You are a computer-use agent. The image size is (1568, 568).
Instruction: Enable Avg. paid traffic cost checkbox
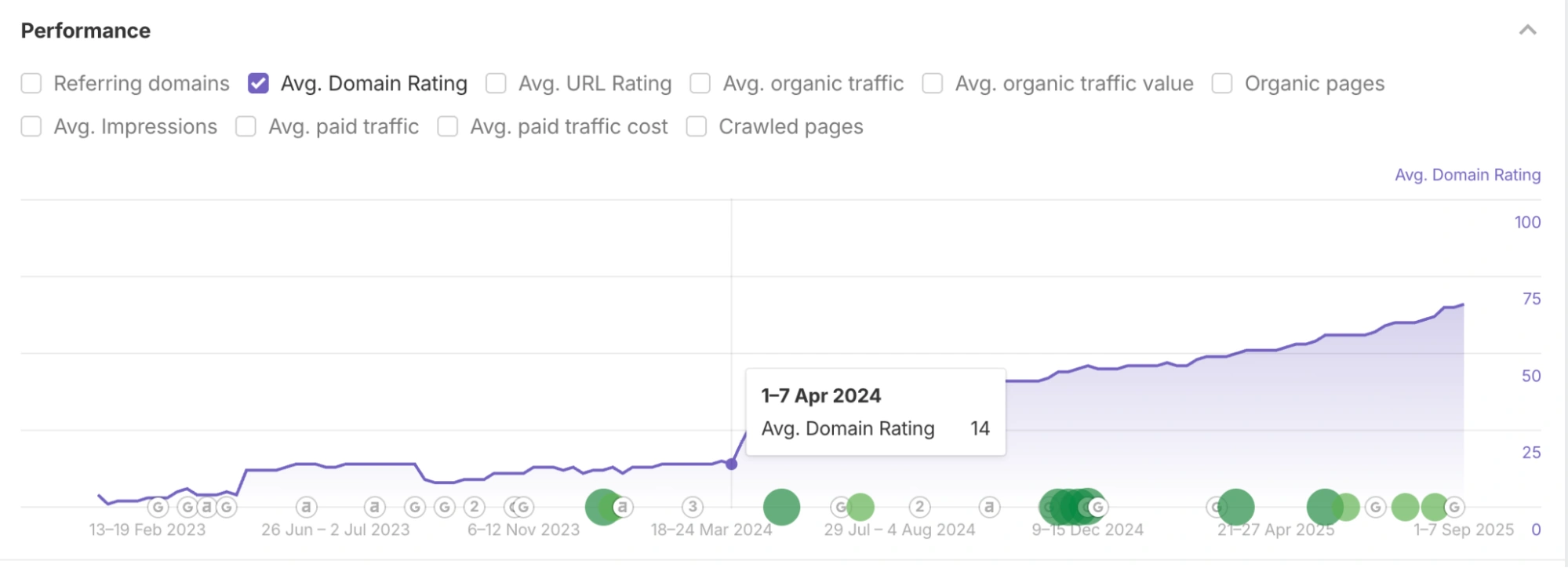pos(447,126)
